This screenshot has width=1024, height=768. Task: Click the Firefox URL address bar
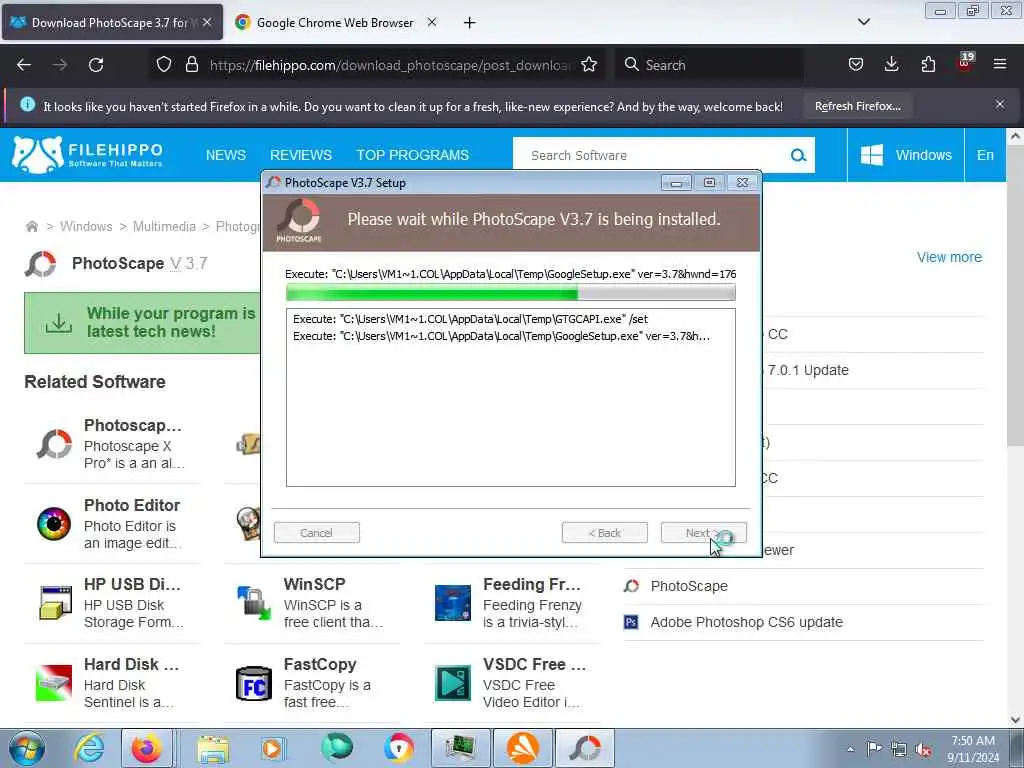pos(390,65)
